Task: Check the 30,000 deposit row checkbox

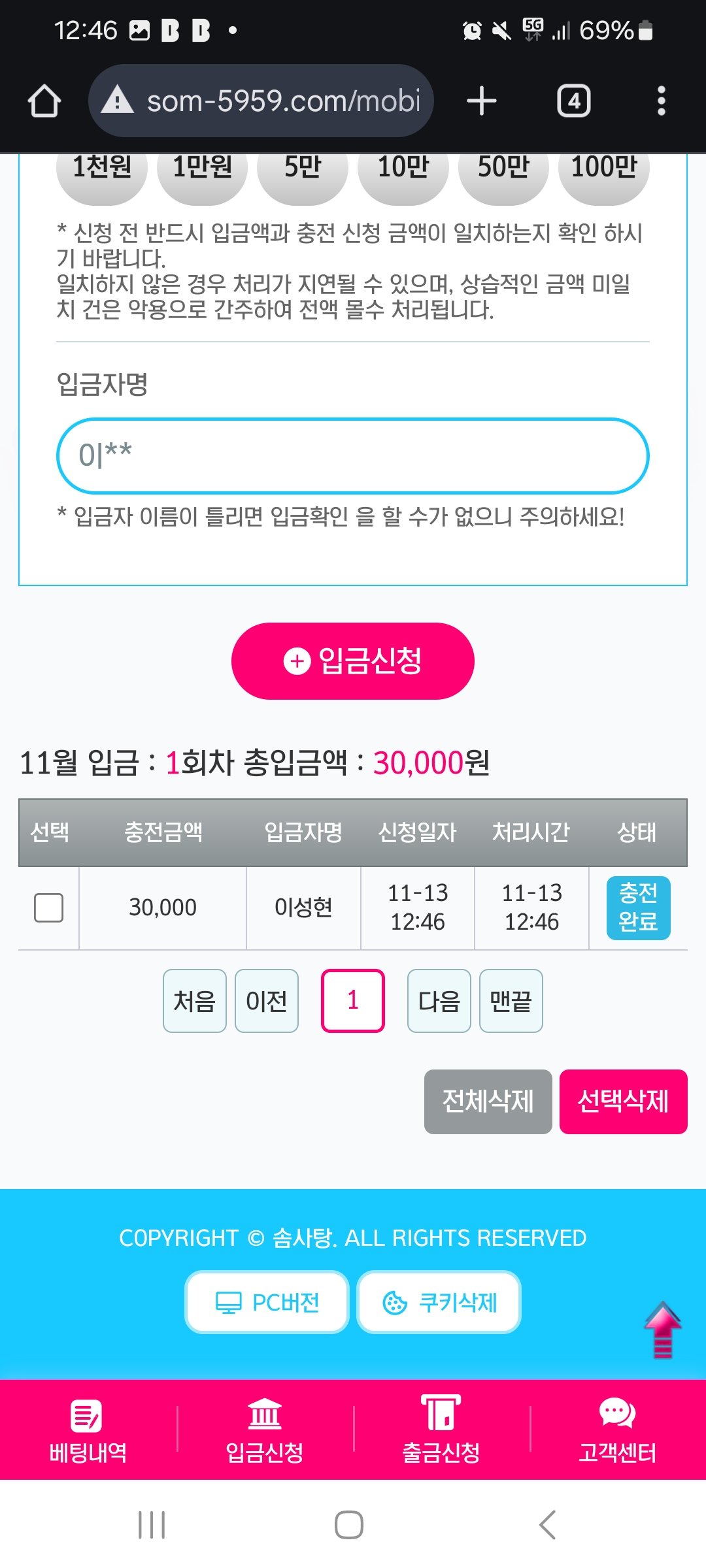Action: (x=48, y=907)
